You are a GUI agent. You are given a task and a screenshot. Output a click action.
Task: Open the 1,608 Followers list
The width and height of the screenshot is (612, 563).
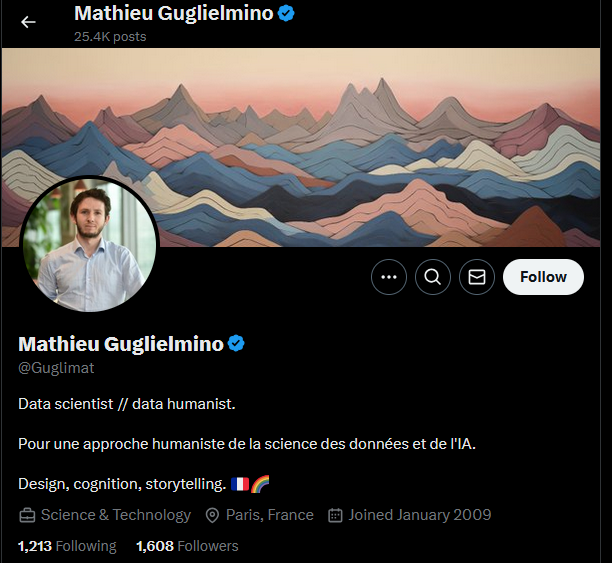coord(187,546)
